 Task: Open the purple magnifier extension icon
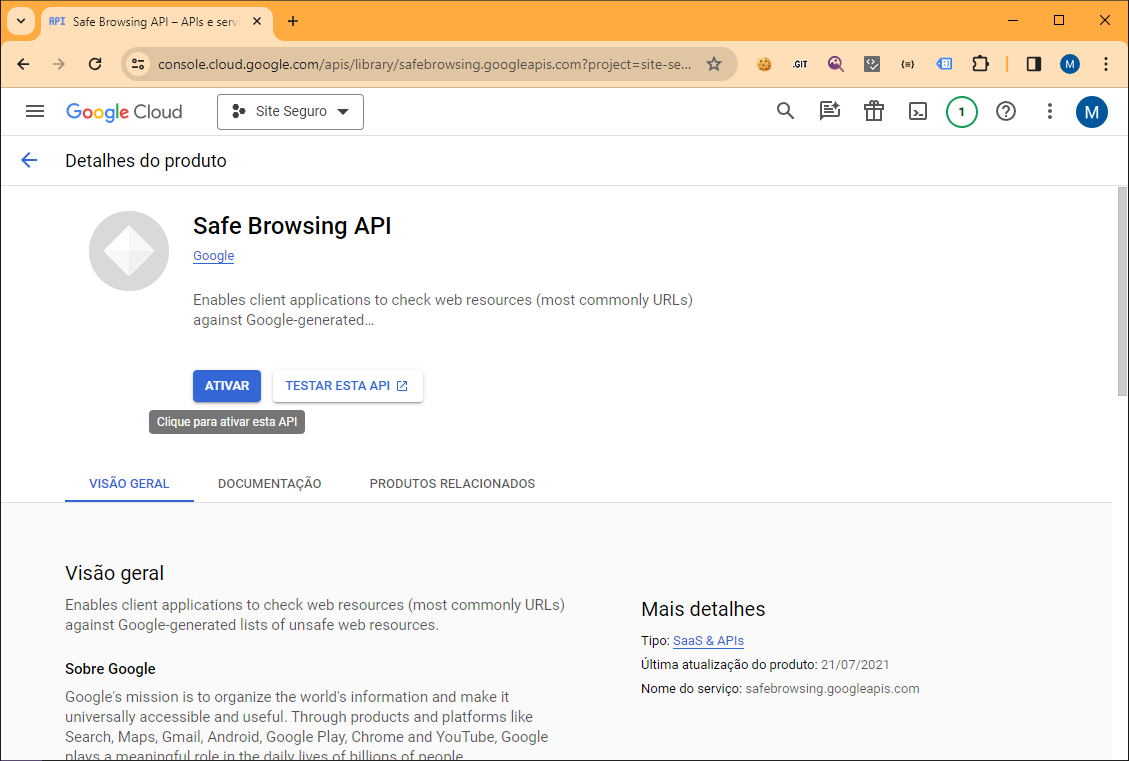835,64
